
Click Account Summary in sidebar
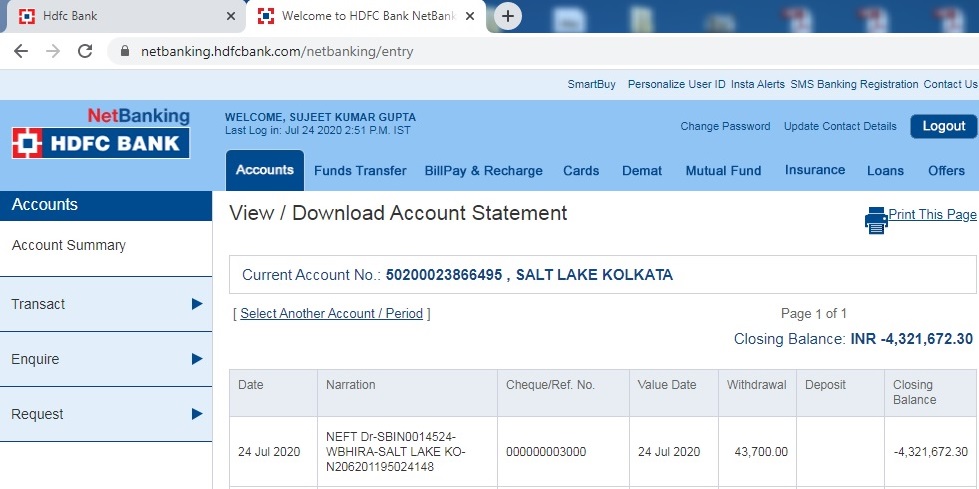click(69, 245)
